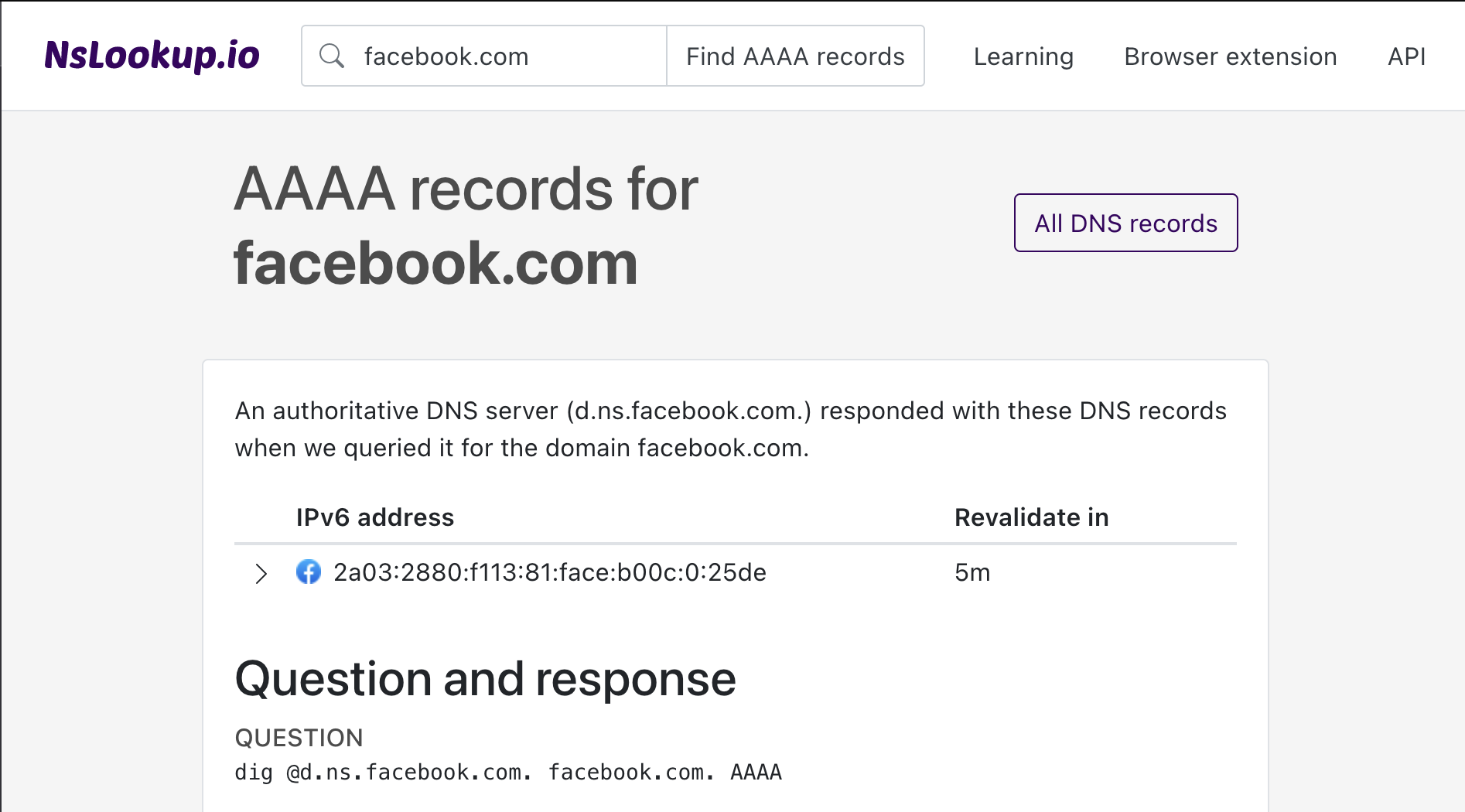The width and height of the screenshot is (1465, 812).
Task: Select the Browser extension menu item
Action: tap(1230, 56)
